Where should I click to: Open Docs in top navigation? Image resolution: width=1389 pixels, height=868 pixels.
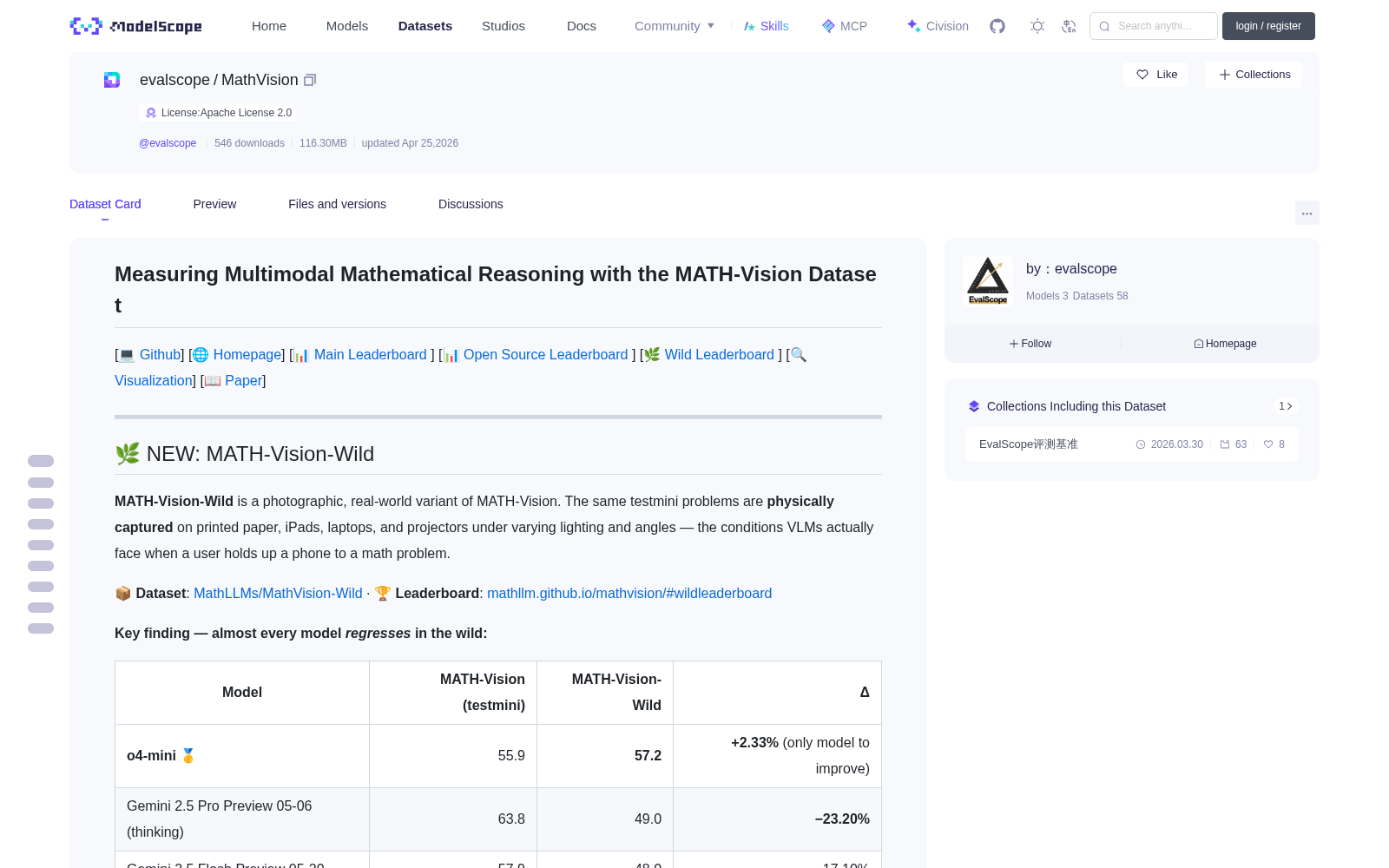pos(582,26)
